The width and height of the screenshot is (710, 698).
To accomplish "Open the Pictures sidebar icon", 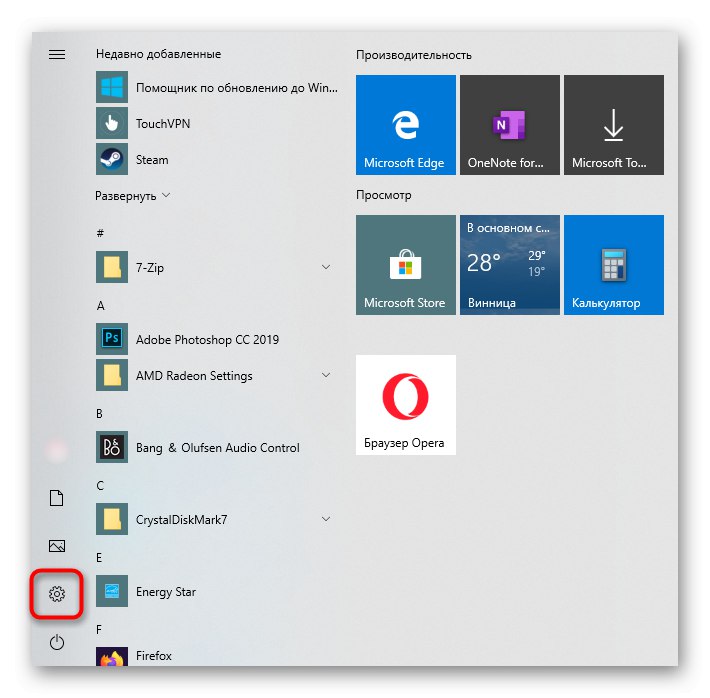I will click(57, 545).
